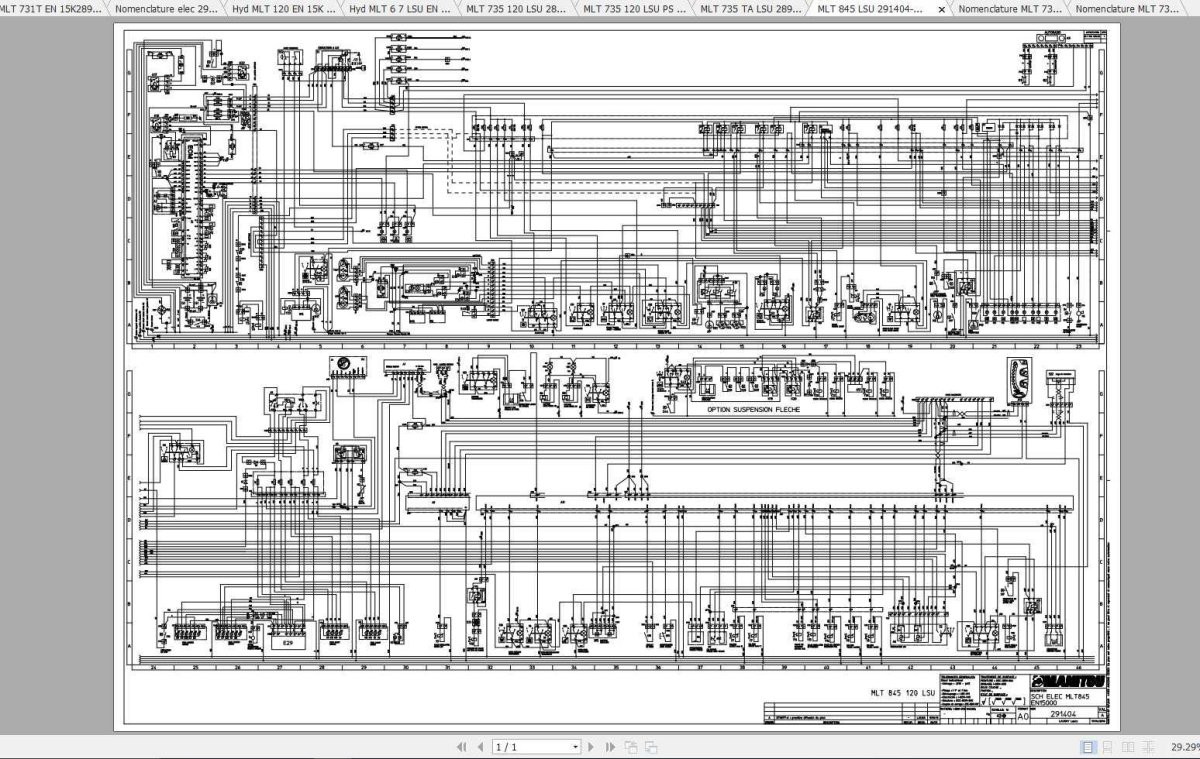This screenshot has height=759, width=1200.
Task: Open the Hyd MLT 6 7 LSU EN tab
Action: [400, 8]
